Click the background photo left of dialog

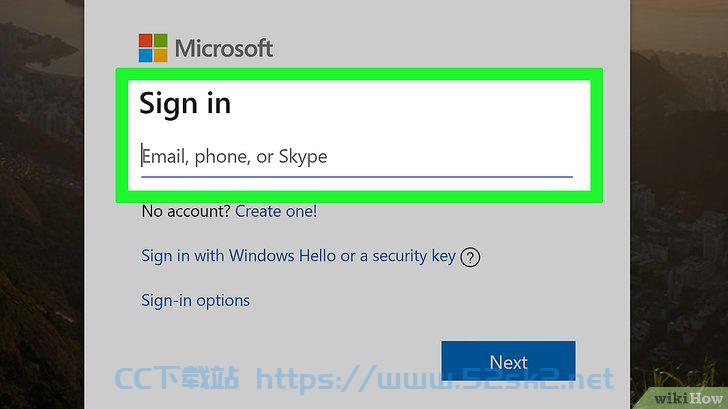pos(42,204)
